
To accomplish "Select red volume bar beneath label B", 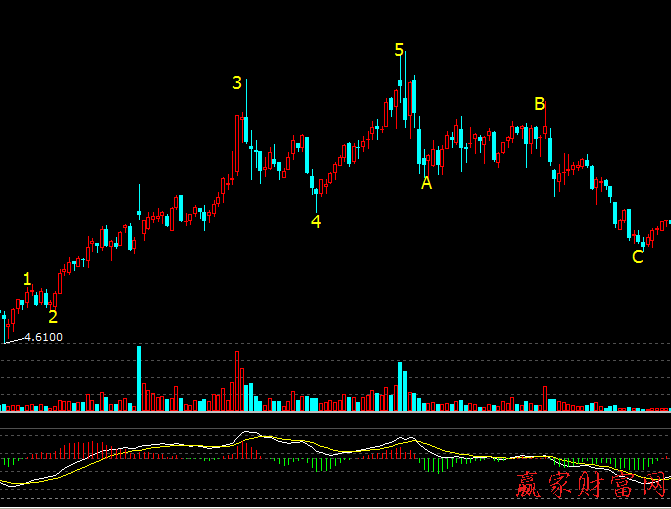I will click(545, 398).
